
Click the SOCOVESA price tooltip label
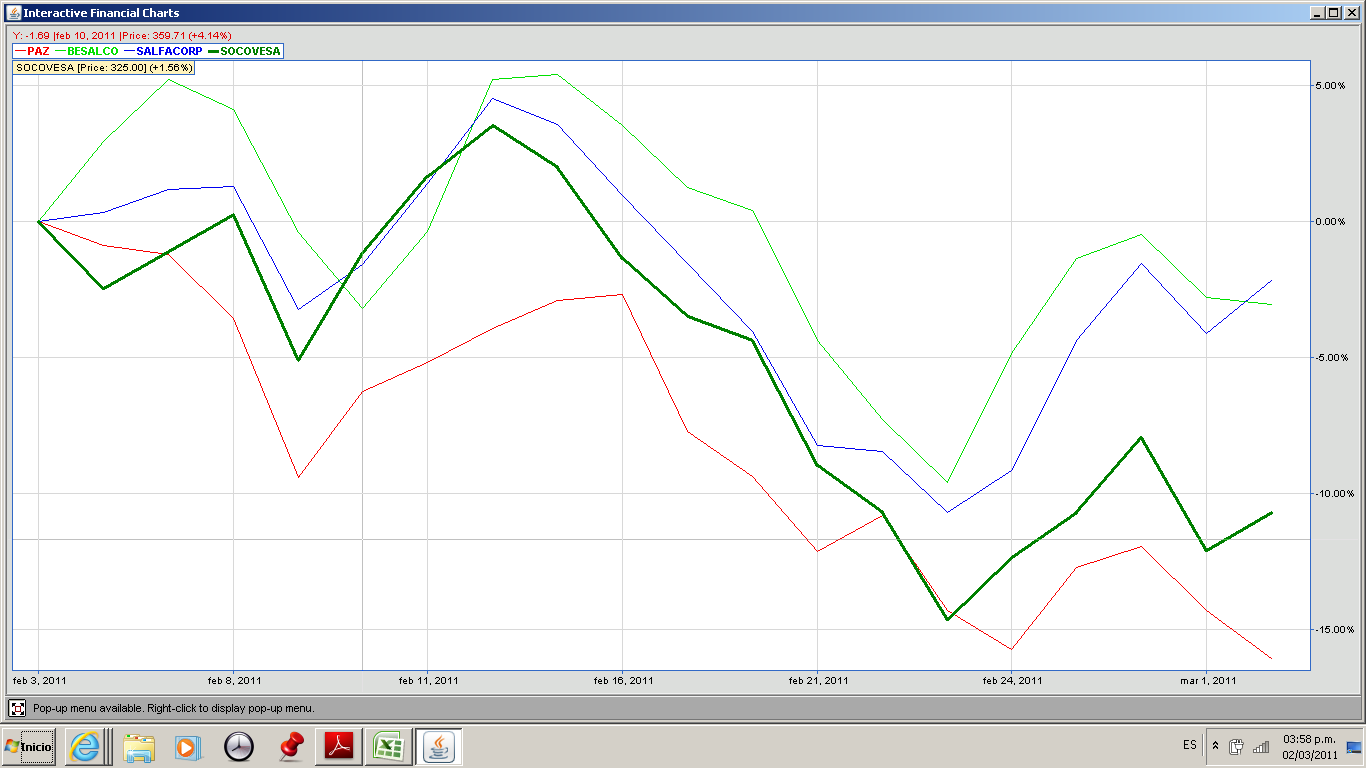click(x=104, y=67)
